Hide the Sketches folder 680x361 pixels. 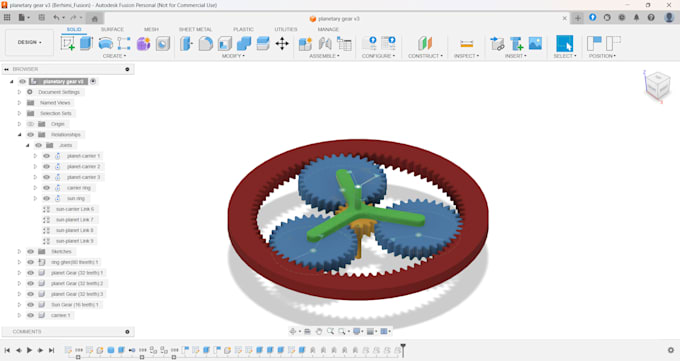point(30,252)
